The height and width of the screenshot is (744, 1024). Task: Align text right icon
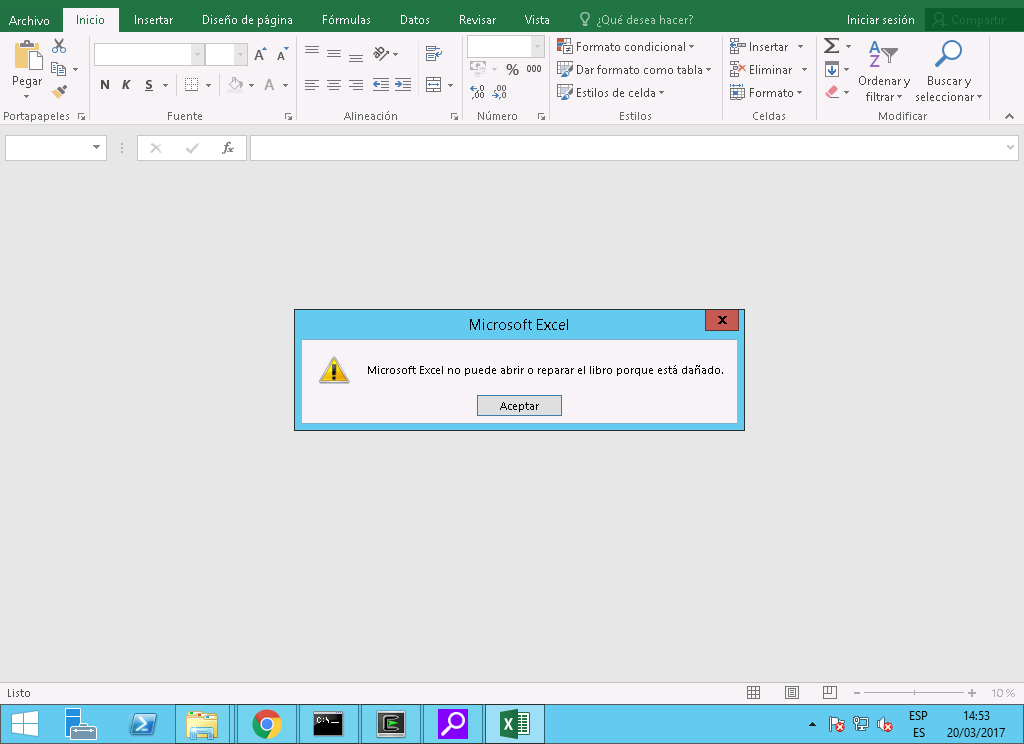(356, 85)
